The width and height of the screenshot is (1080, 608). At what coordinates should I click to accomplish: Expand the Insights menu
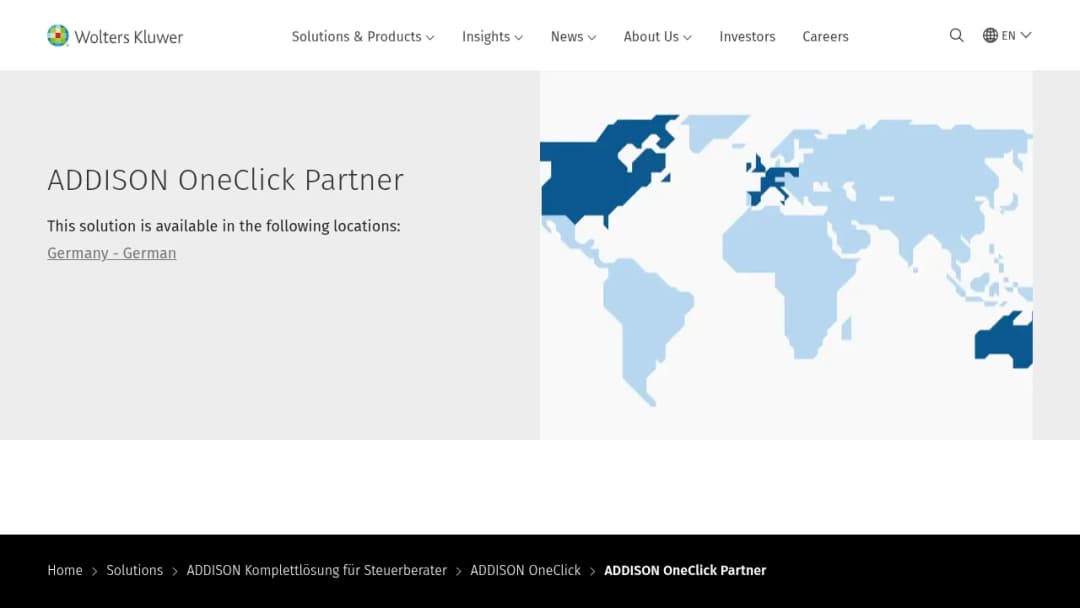click(x=492, y=36)
